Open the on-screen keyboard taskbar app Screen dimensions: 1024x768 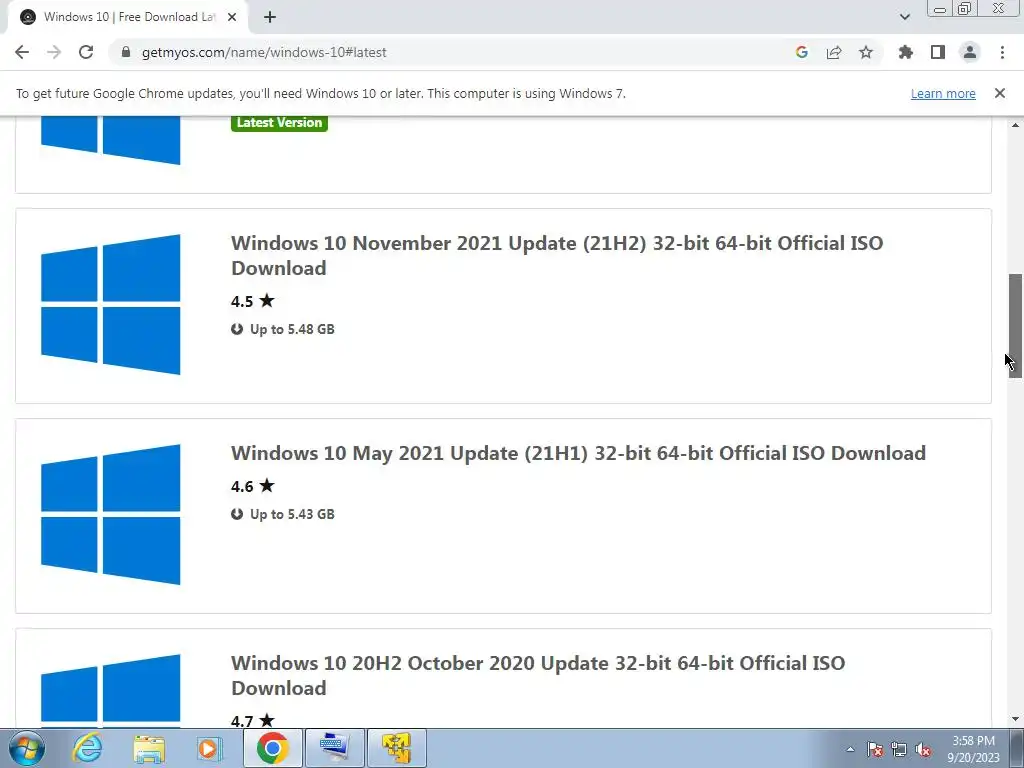334,748
